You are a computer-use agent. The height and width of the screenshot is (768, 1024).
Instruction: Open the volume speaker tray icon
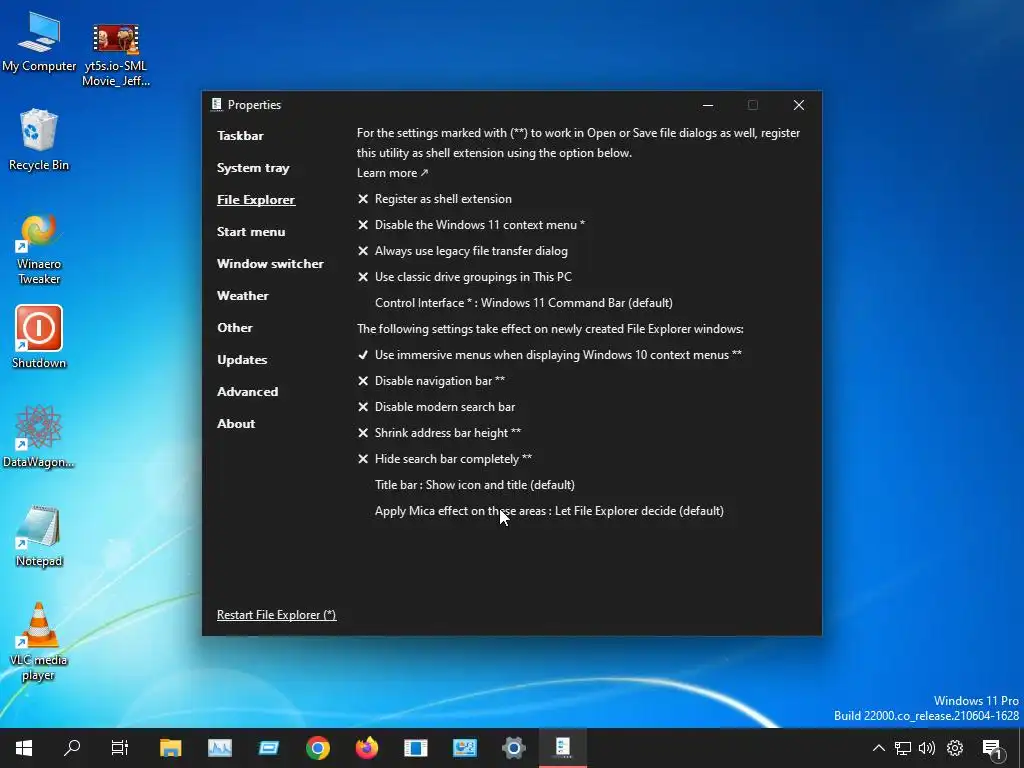pyautogui.click(x=927, y=748)
